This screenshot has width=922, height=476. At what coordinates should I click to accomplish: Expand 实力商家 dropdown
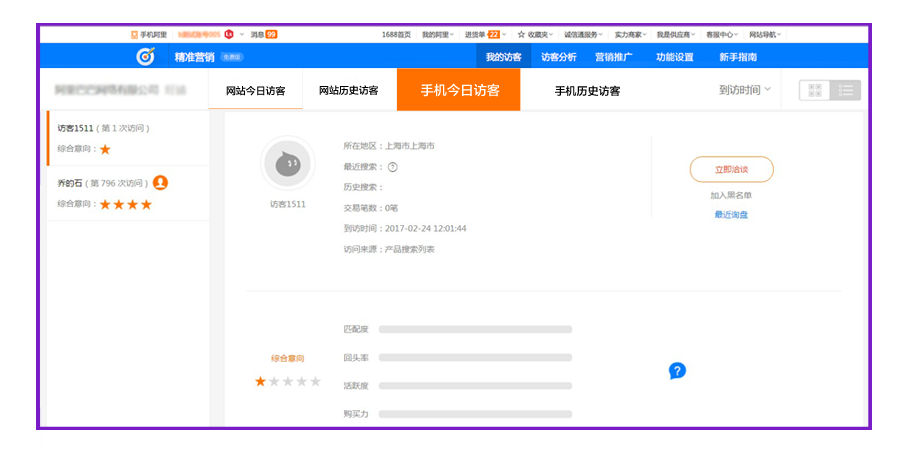point(630,35)
